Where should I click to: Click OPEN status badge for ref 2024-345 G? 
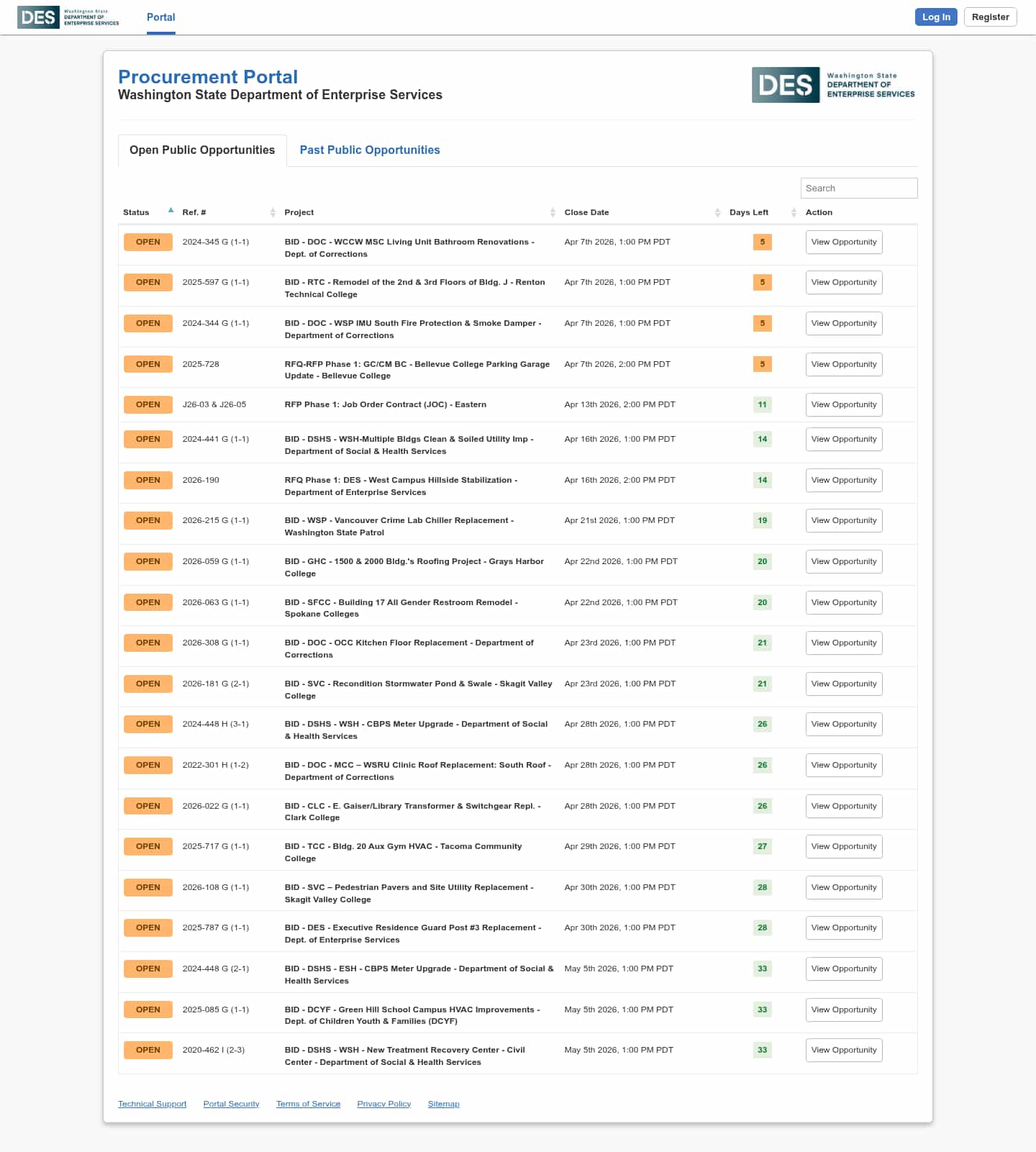pyautogui.click(x=148, y=242)
